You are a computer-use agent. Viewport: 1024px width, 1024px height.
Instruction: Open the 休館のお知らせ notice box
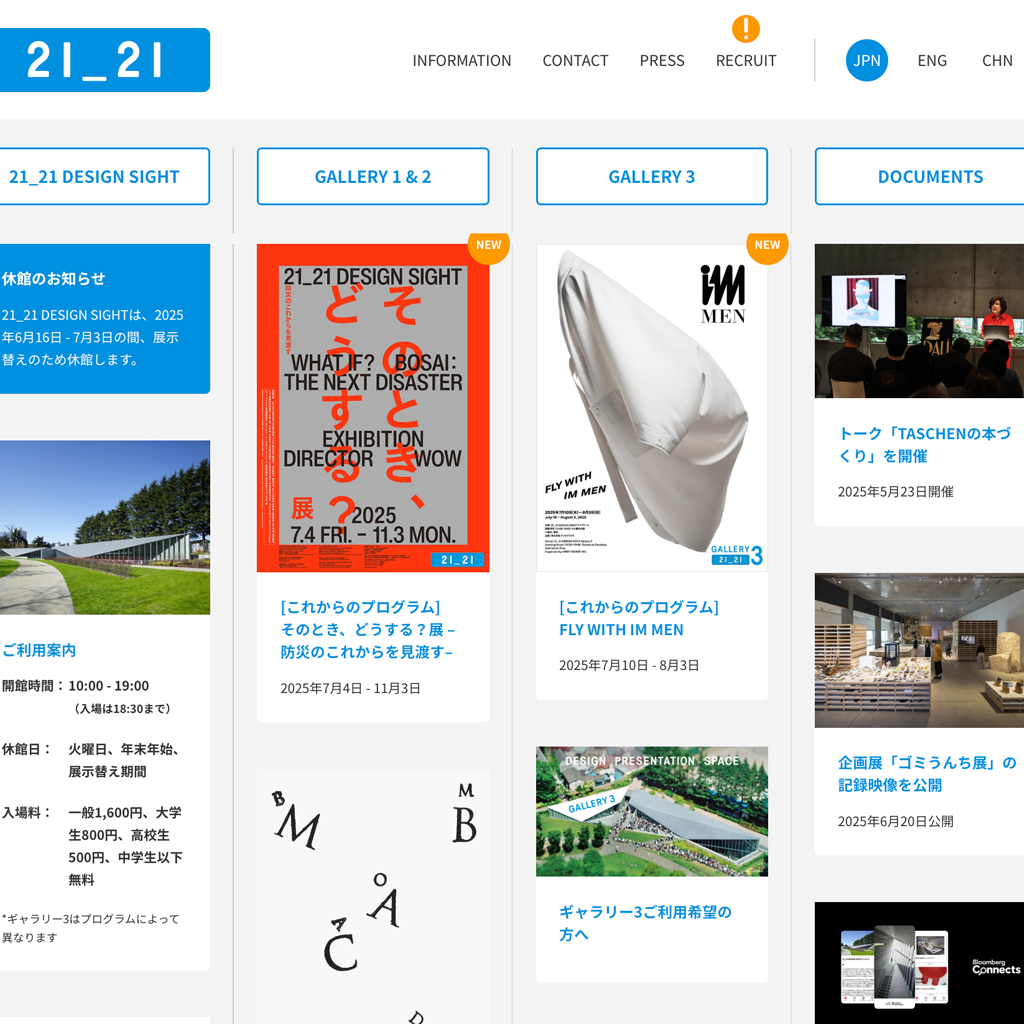pos(104,319)
